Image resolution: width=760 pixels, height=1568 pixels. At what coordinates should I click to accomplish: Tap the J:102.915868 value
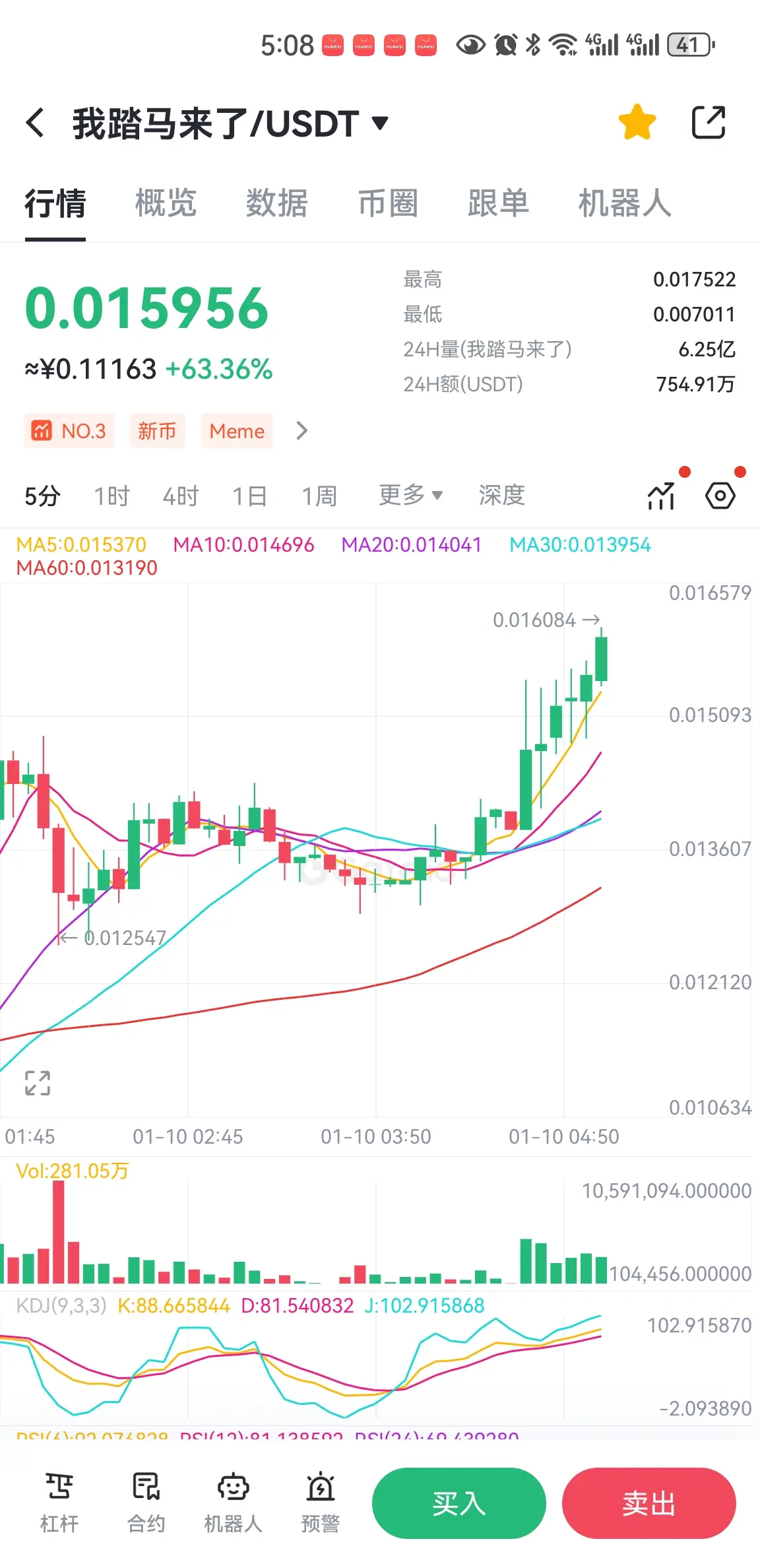[424, 1305]
